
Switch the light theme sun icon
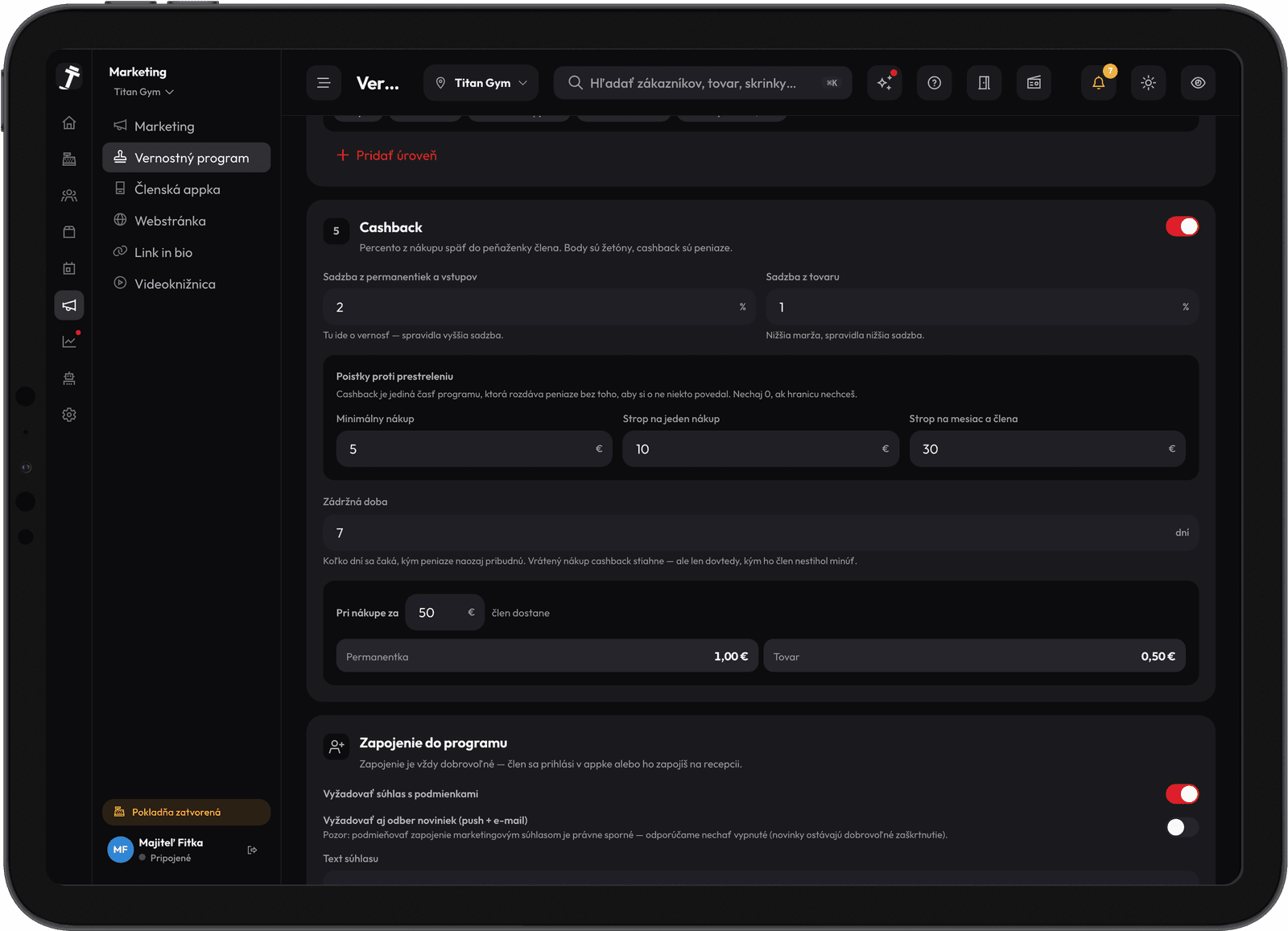click(x=1149, y=83)
